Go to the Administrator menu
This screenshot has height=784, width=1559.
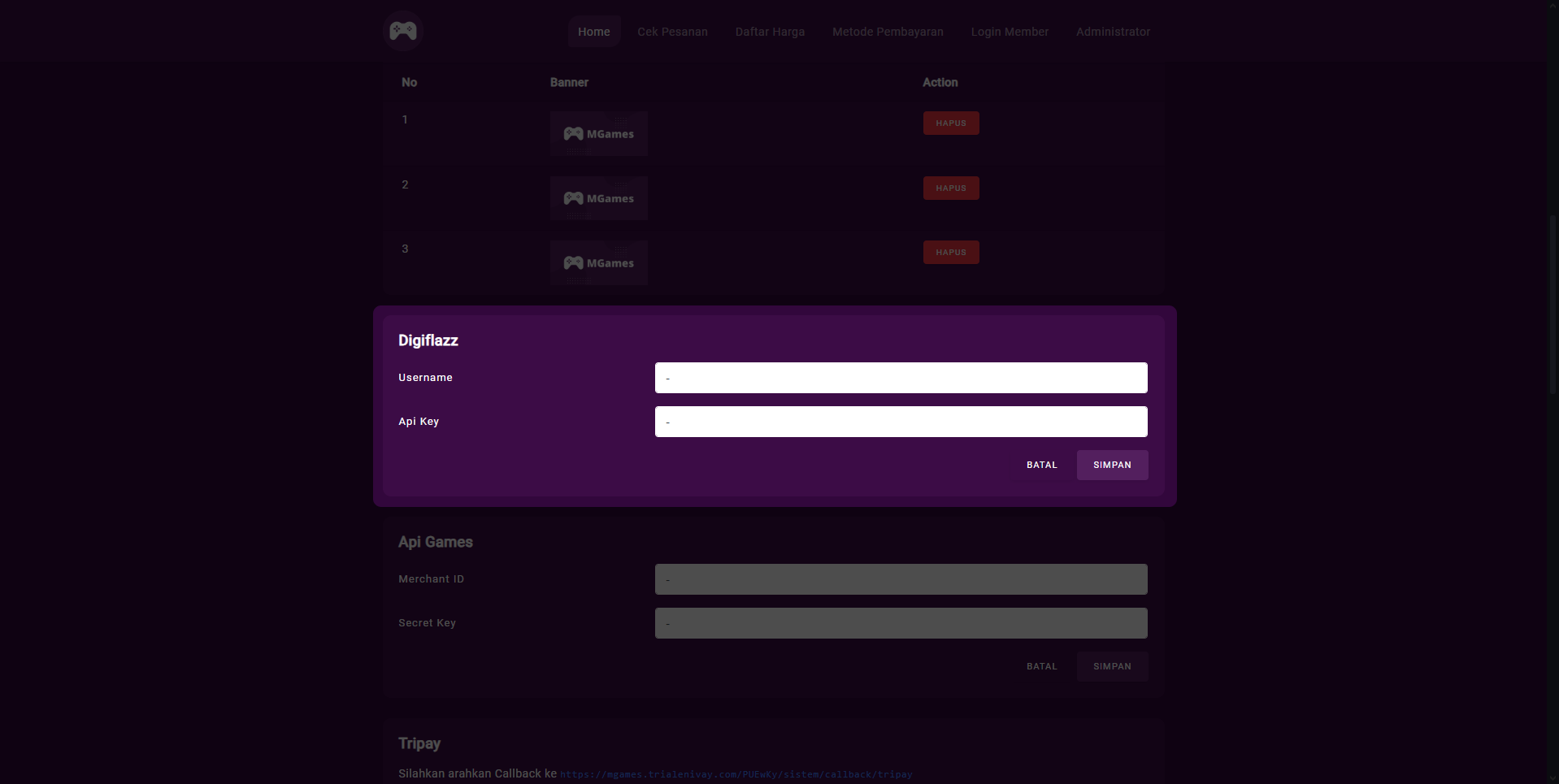click(1113, 32)
